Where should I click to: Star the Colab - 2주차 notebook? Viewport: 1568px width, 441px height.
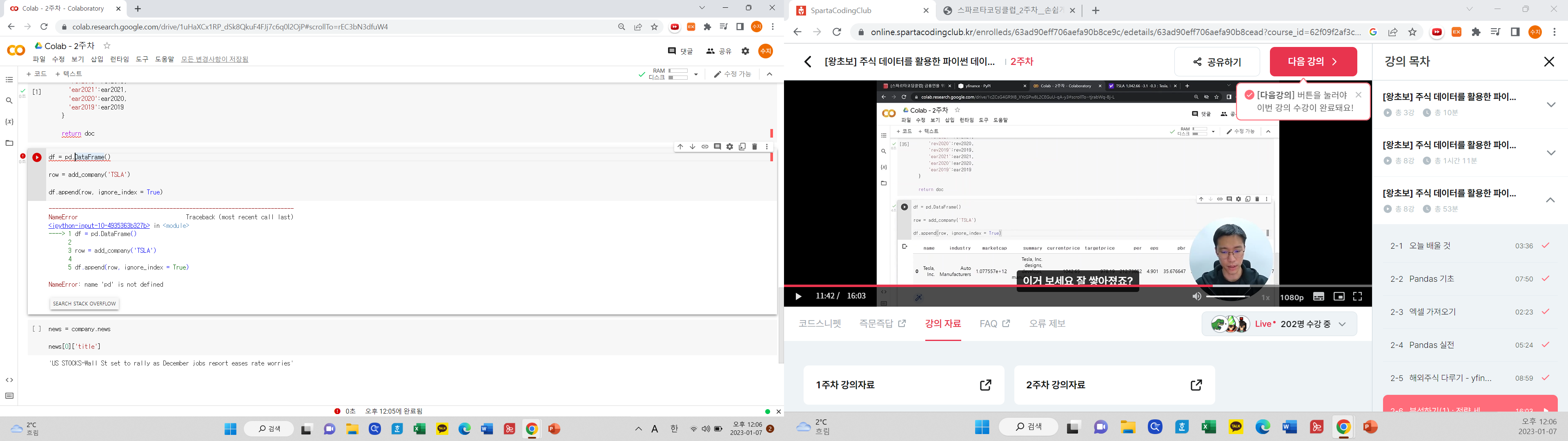coord(107,46)
